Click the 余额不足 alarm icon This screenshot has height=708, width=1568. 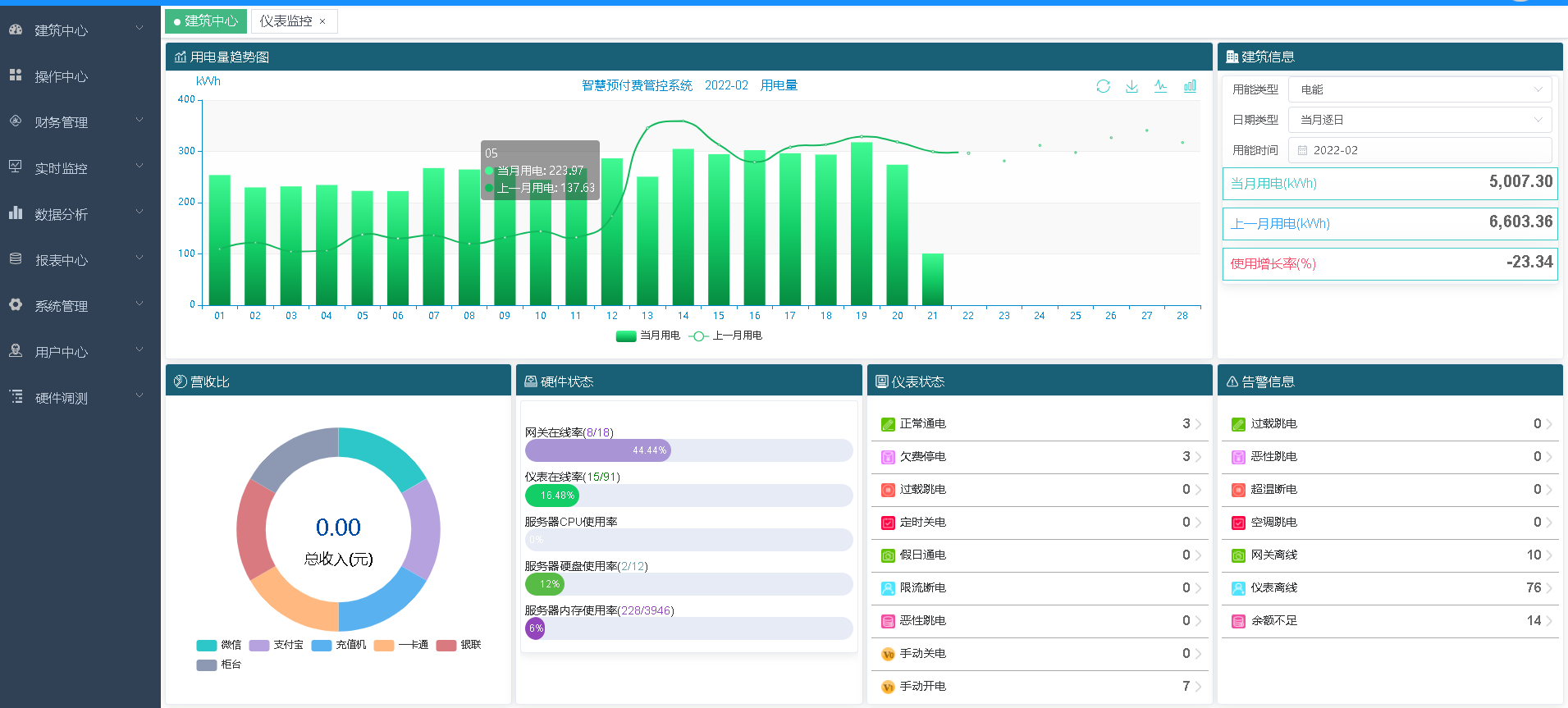(1239, 621)
